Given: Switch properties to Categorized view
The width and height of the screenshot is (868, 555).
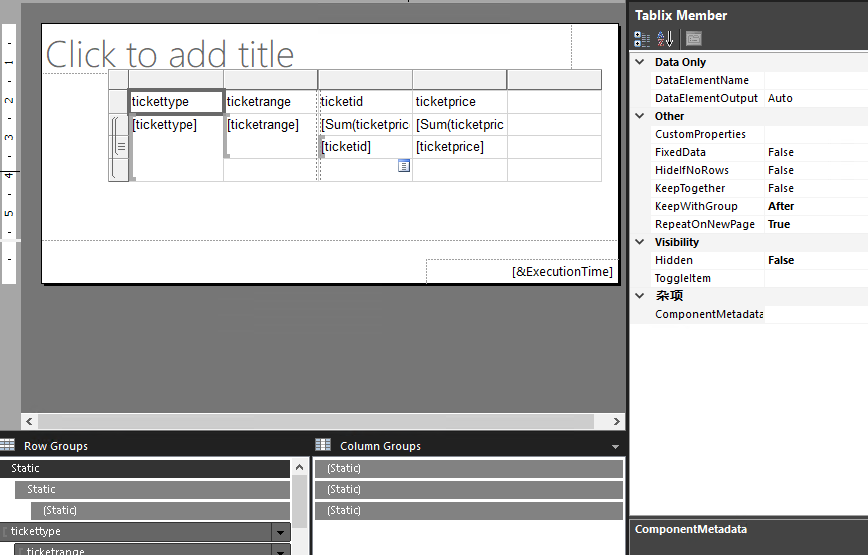Looking at the screenshot, I should point(642,39).
